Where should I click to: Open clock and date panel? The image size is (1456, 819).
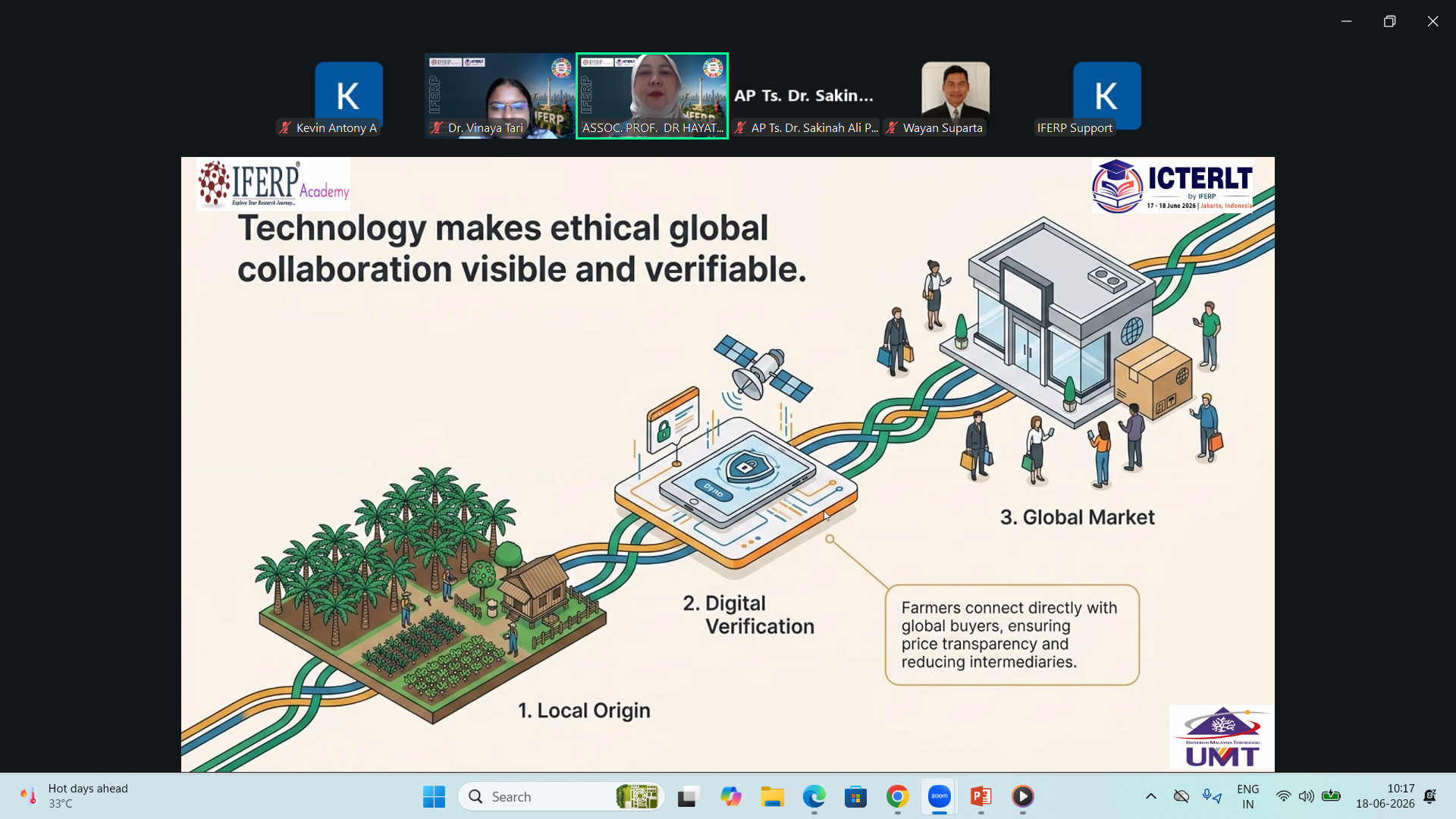(1385, 796)
